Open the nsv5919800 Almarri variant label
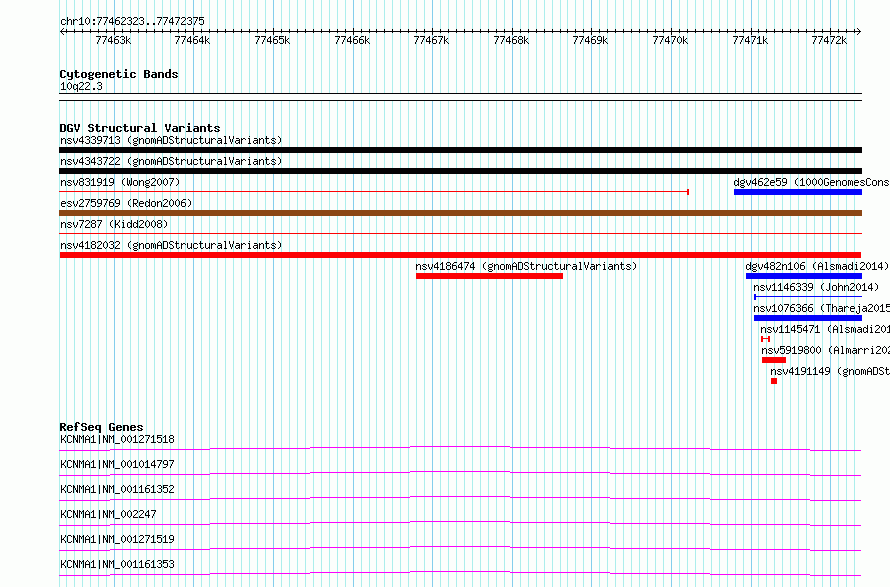 pos(825,350)
